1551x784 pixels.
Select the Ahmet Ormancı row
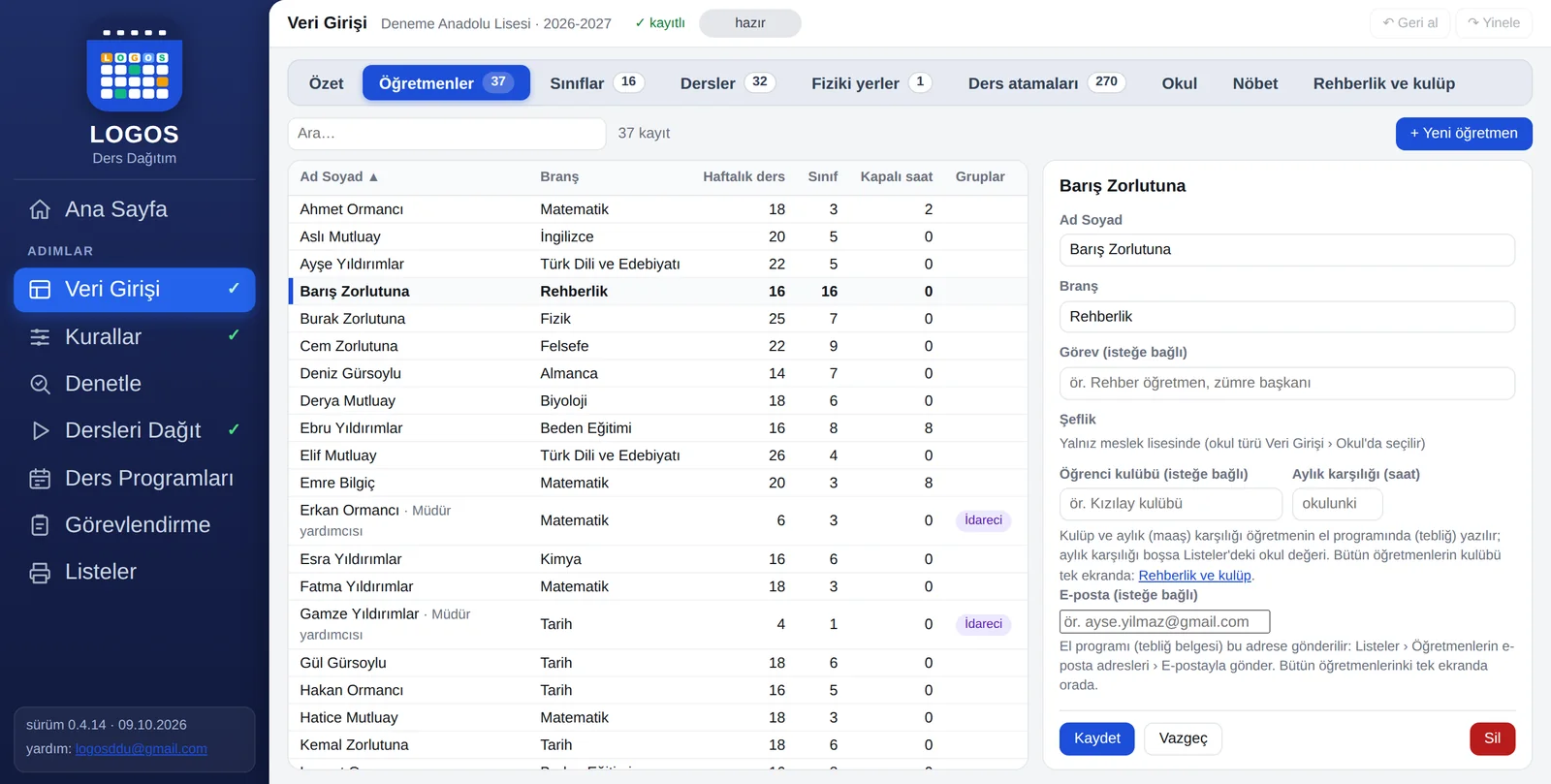click(x=658, y=209)
